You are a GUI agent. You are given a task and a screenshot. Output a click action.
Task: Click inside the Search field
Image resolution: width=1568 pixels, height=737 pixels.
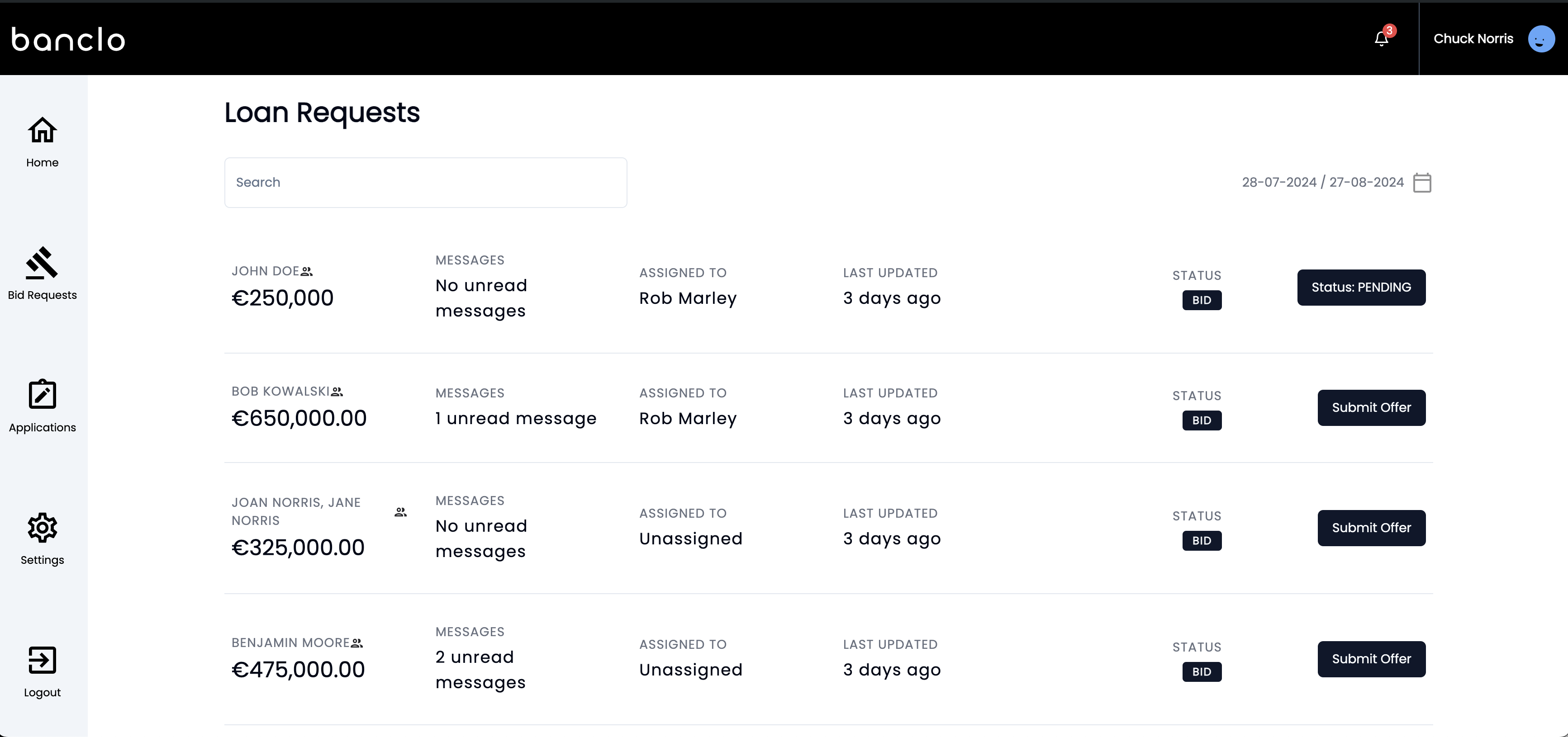425,182
